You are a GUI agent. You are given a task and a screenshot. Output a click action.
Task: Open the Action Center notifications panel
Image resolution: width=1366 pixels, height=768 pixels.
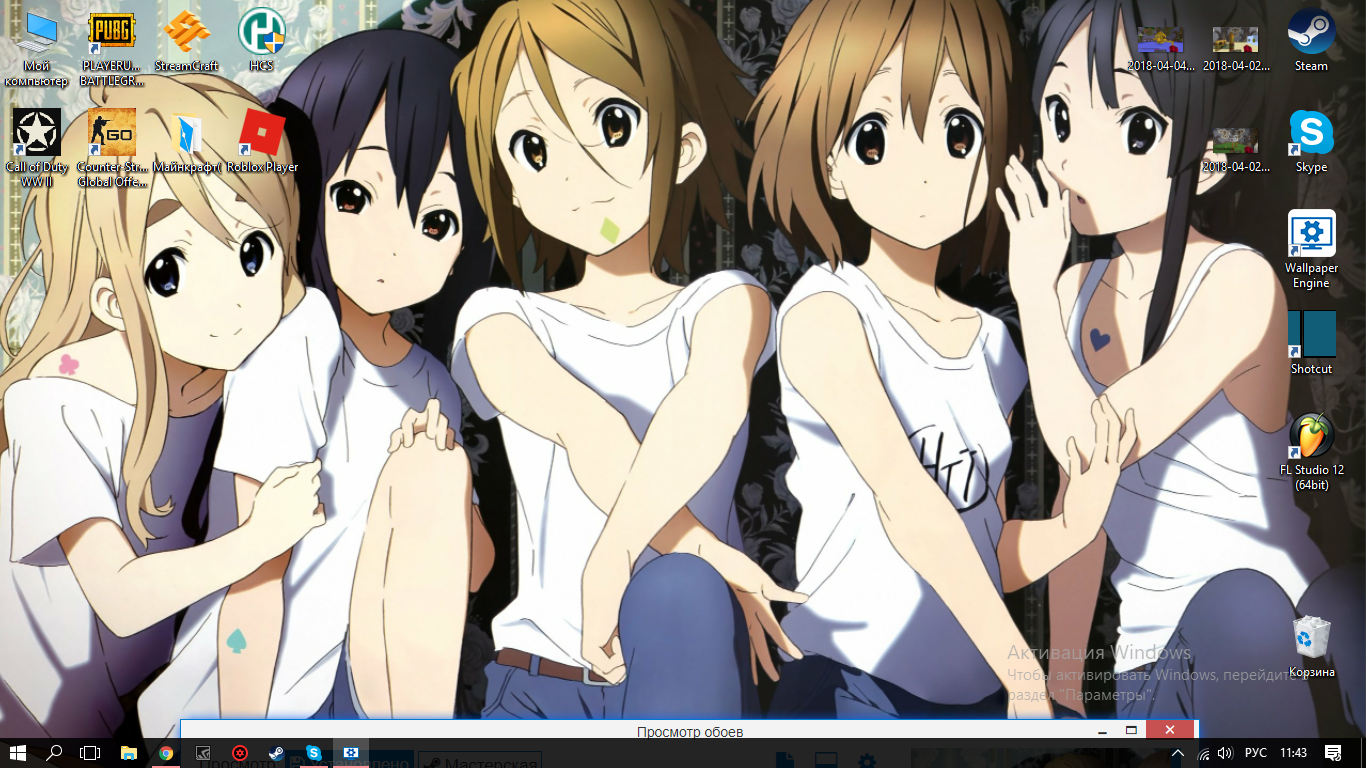click(x=1332, y=752)
